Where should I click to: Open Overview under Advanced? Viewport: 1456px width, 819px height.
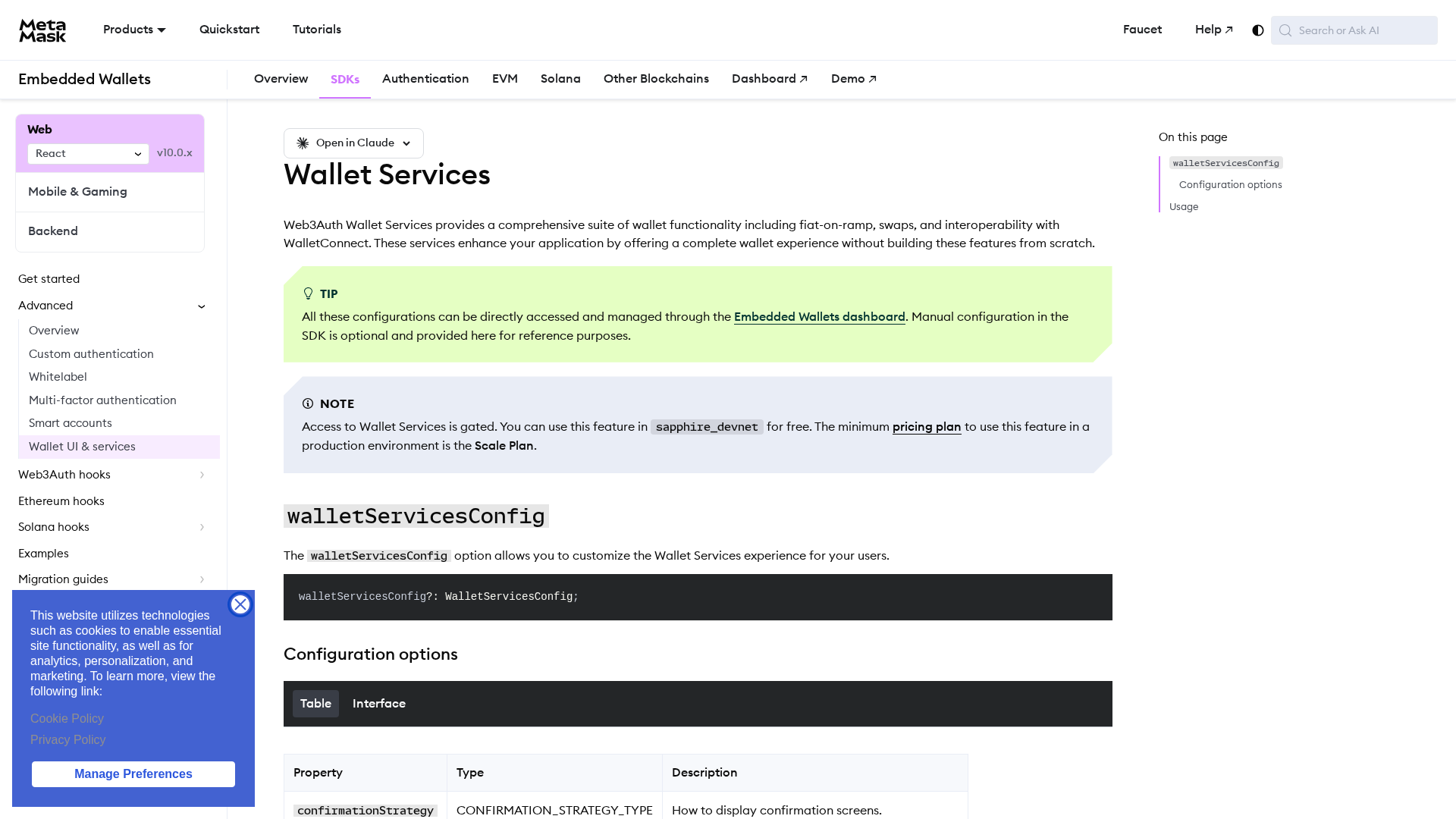click(x=54, y=331)
